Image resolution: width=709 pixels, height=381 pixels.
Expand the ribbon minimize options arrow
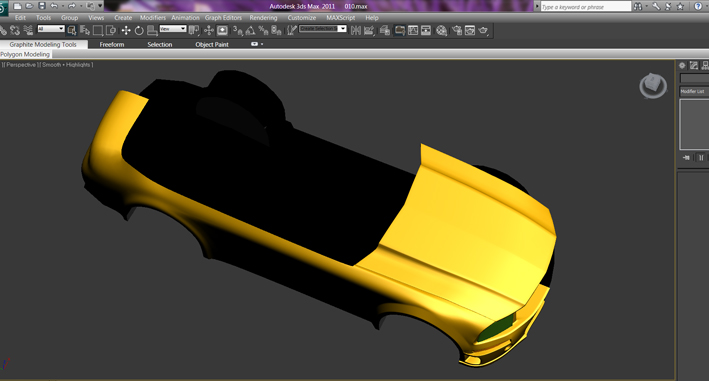coord(262,44)
